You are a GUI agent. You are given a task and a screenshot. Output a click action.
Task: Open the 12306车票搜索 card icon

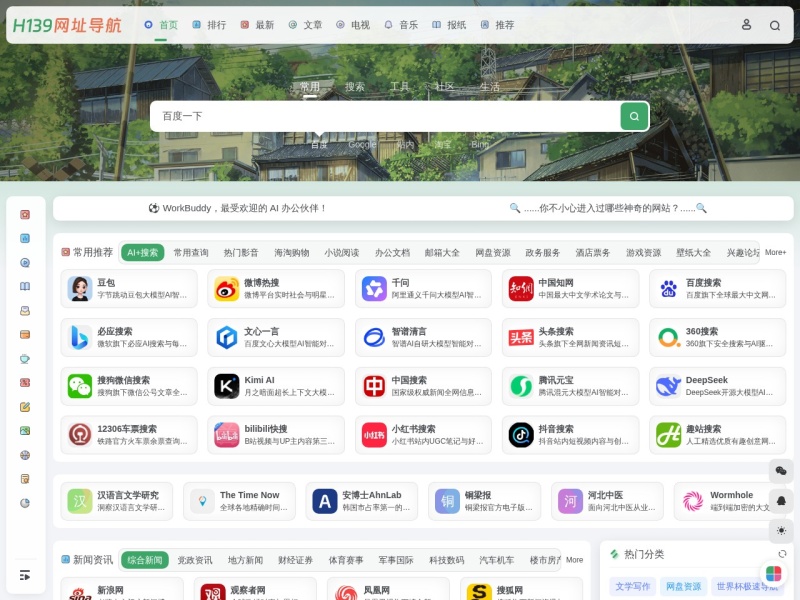pyautogui.click(x=80, y=435)
